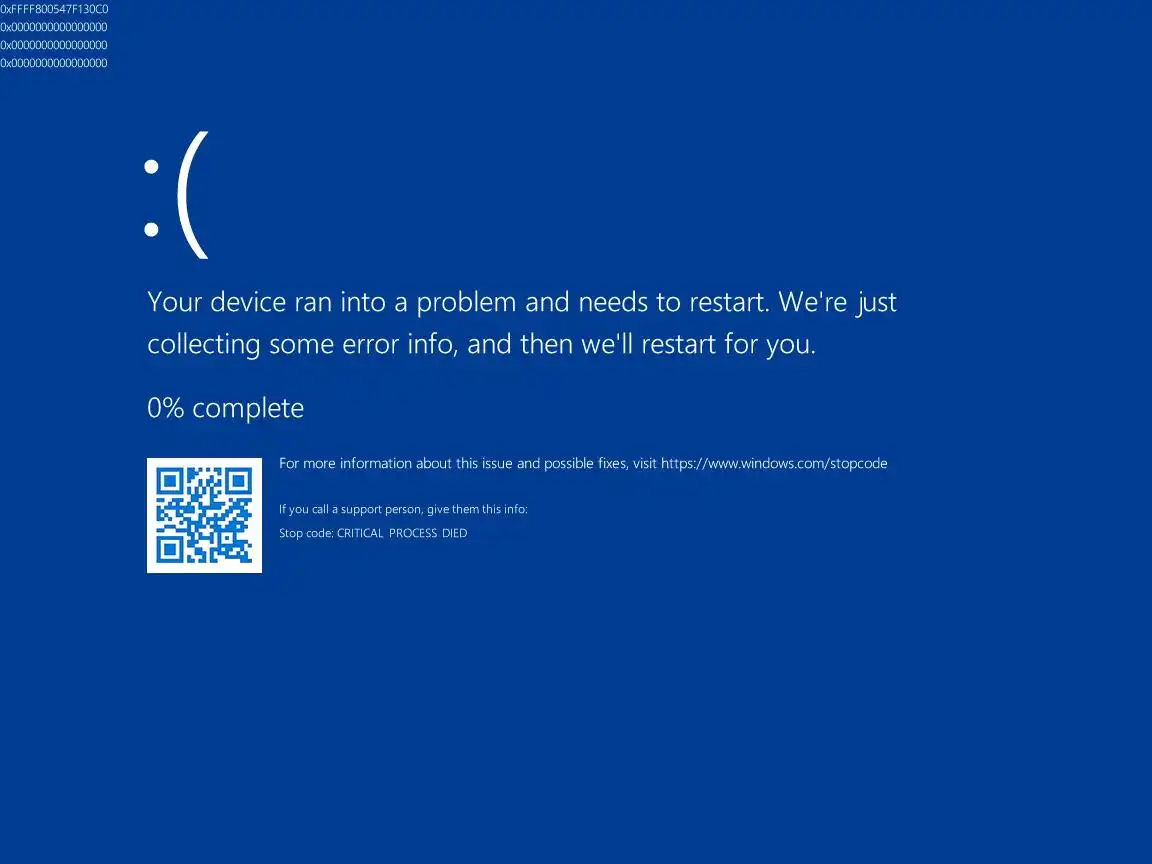Click the QR code image
The image size is (1152, 864).
click(204, 515)
